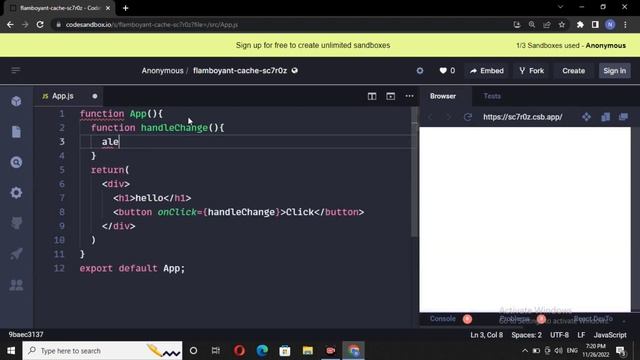Open Sandbox Info cube icon in sidebar
Image resolution: width=640 pixels, height=360 pixels.
pyautogui.click(x=16, y=101)
